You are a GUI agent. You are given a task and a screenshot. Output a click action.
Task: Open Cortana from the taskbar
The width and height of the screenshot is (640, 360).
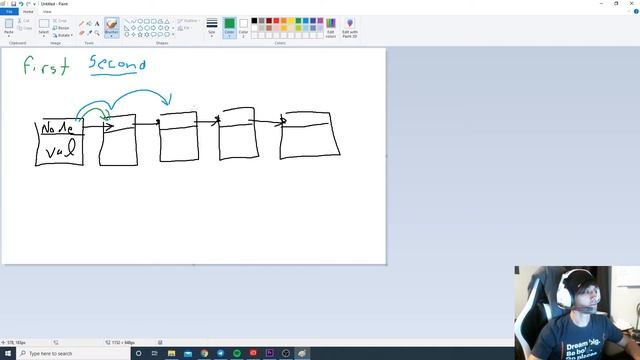tap(138, 353)
